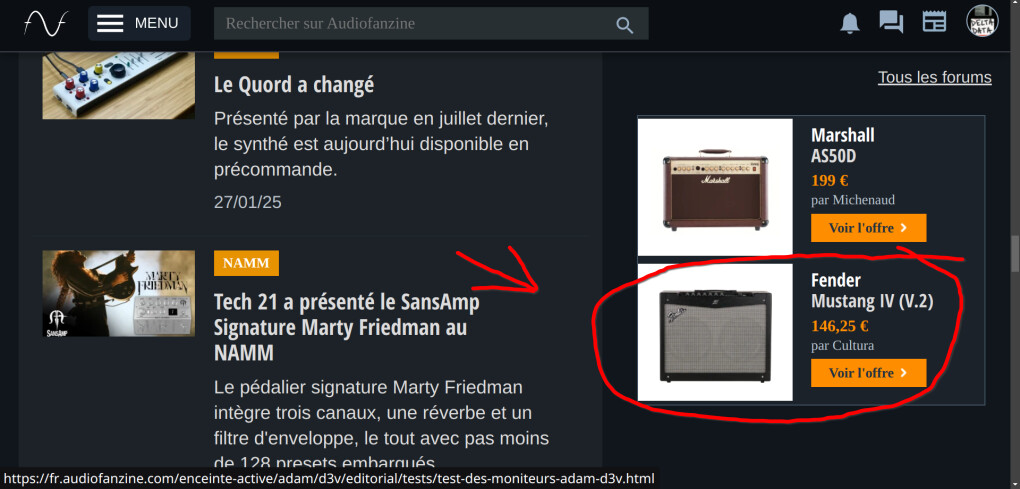
Task: Open the notifications bell icon
Action: point(850,23)
